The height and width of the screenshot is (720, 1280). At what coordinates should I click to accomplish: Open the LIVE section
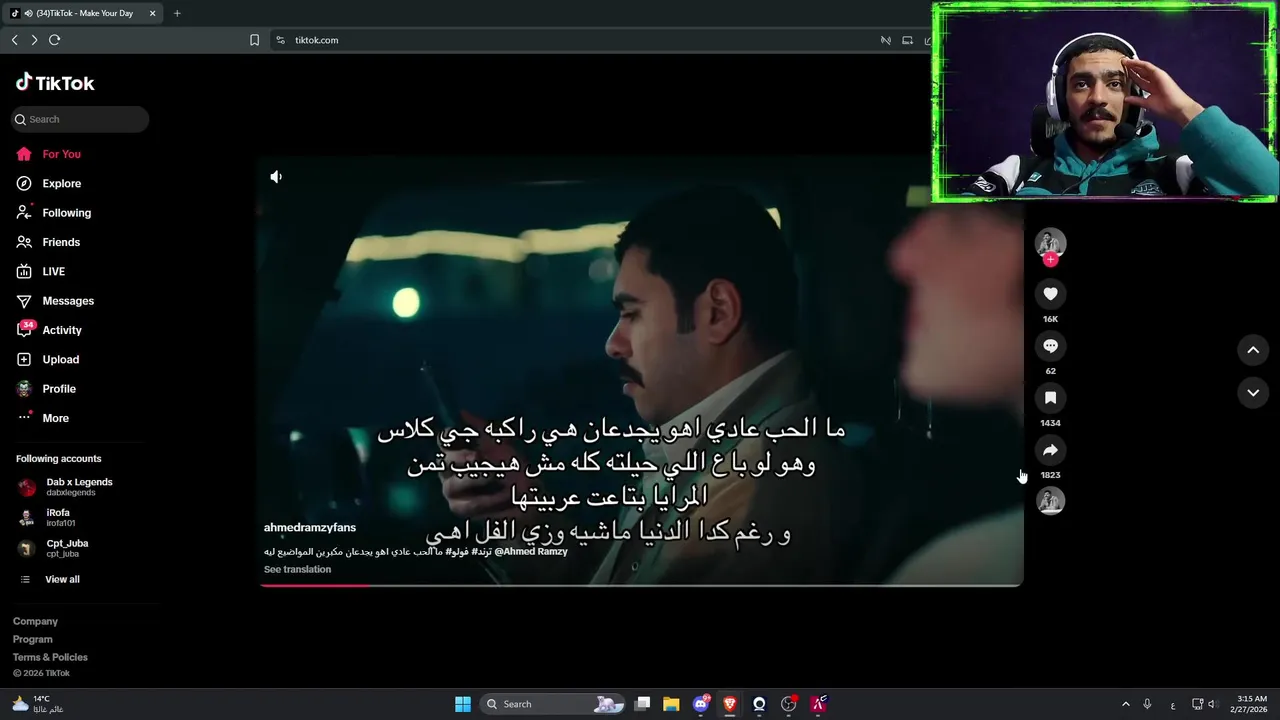pyautogui.click(x=41, y=271)
